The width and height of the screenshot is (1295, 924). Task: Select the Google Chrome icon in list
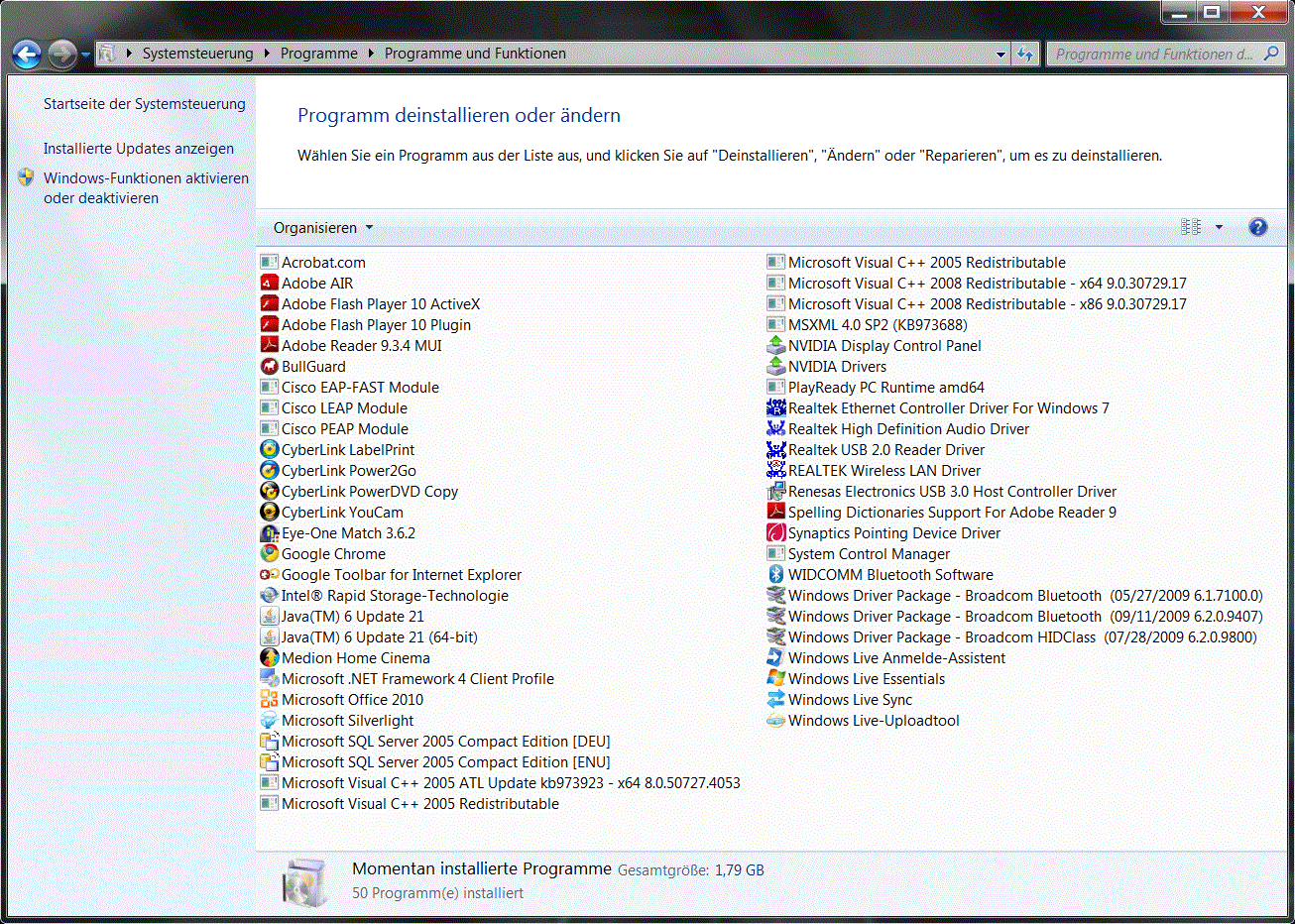(x=269, y=553)
